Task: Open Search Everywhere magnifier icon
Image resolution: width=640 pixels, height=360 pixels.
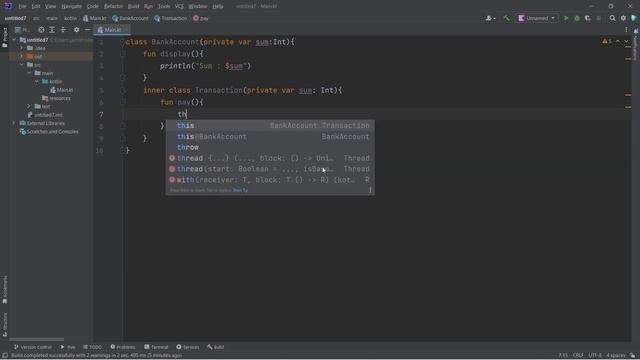Action: click(x=612, y=18)
